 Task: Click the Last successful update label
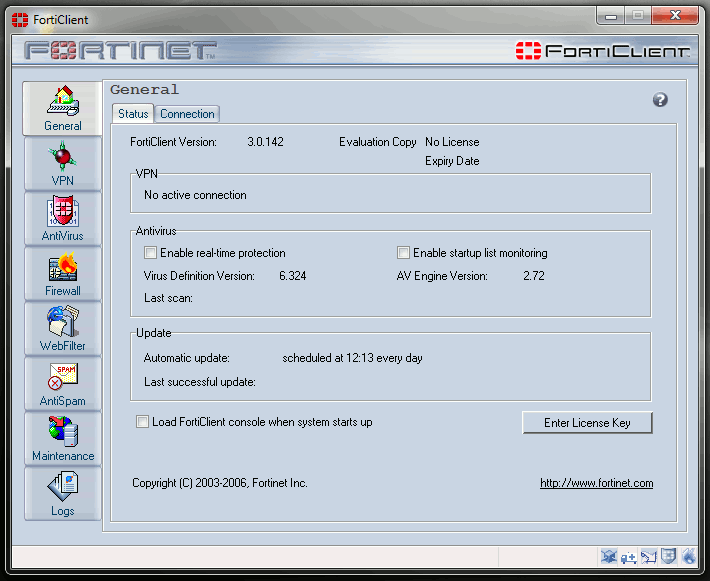(x=200, y=382)
